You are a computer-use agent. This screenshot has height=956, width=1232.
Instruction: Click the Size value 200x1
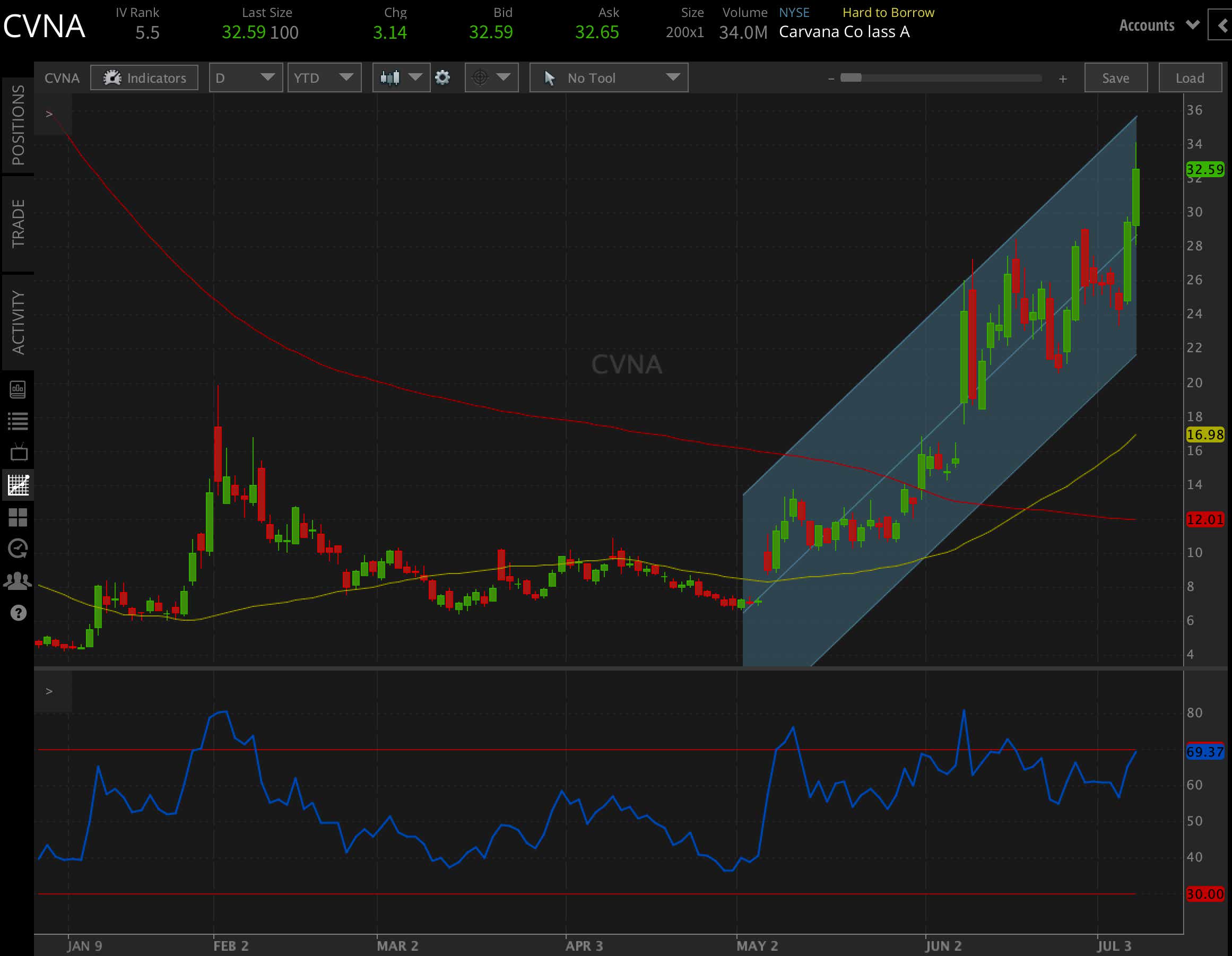click(x=684, y=33)
